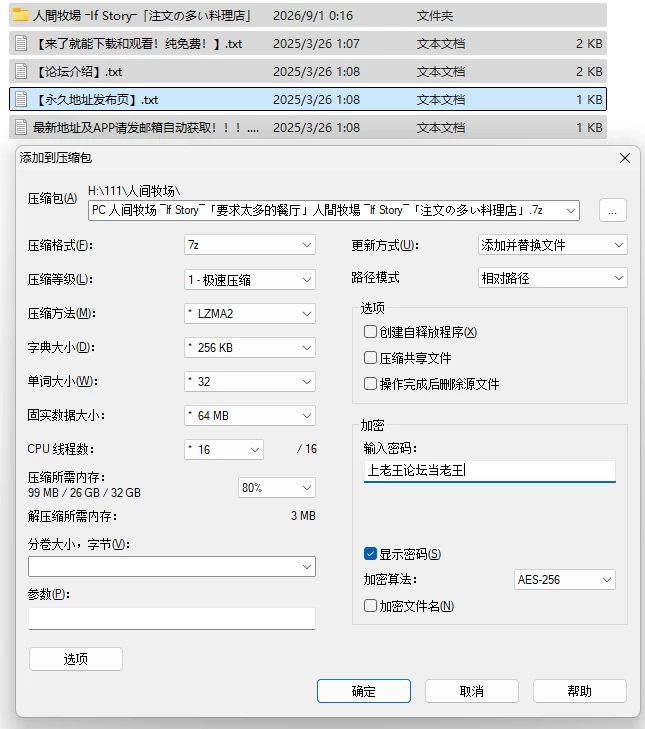This screenshot has height=729, width=645.
Task: Click the 选项 button
Action: [x=76, y=659]
